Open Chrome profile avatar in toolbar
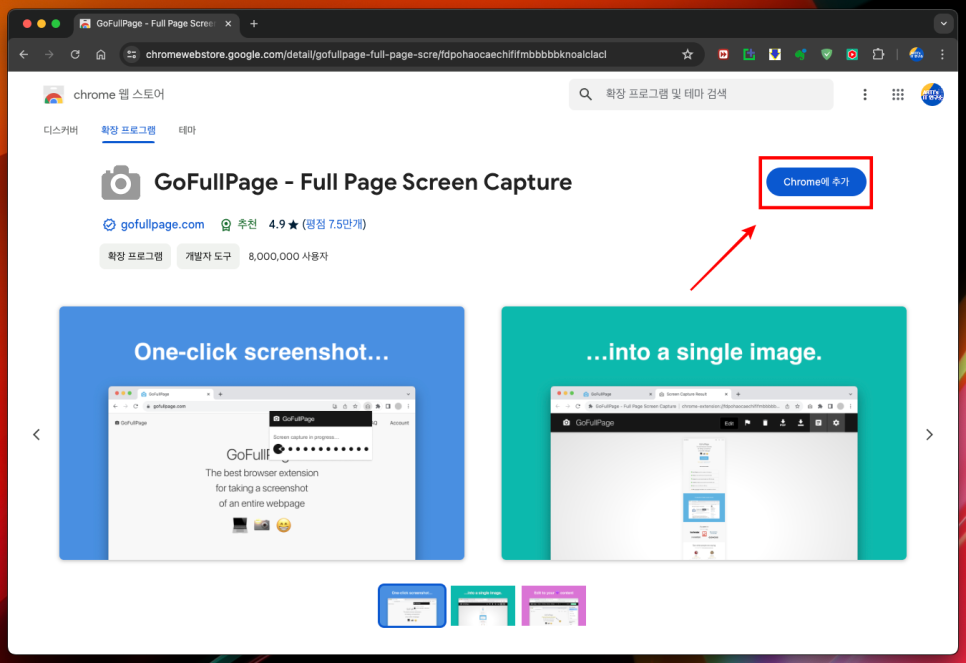This screenshot has width=966, height=663. pos(916,54)
